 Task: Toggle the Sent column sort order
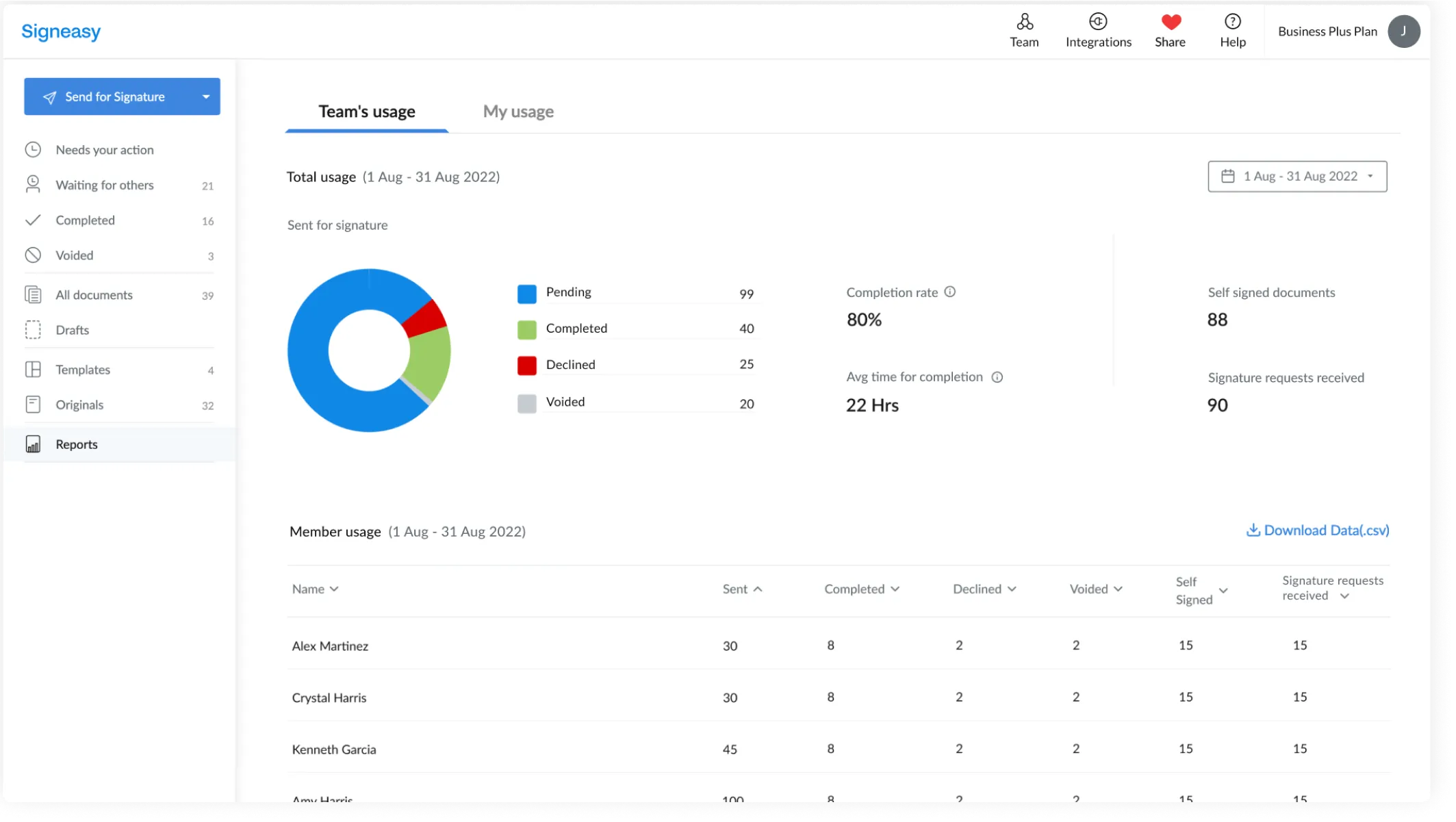click(x=756, y=588)
